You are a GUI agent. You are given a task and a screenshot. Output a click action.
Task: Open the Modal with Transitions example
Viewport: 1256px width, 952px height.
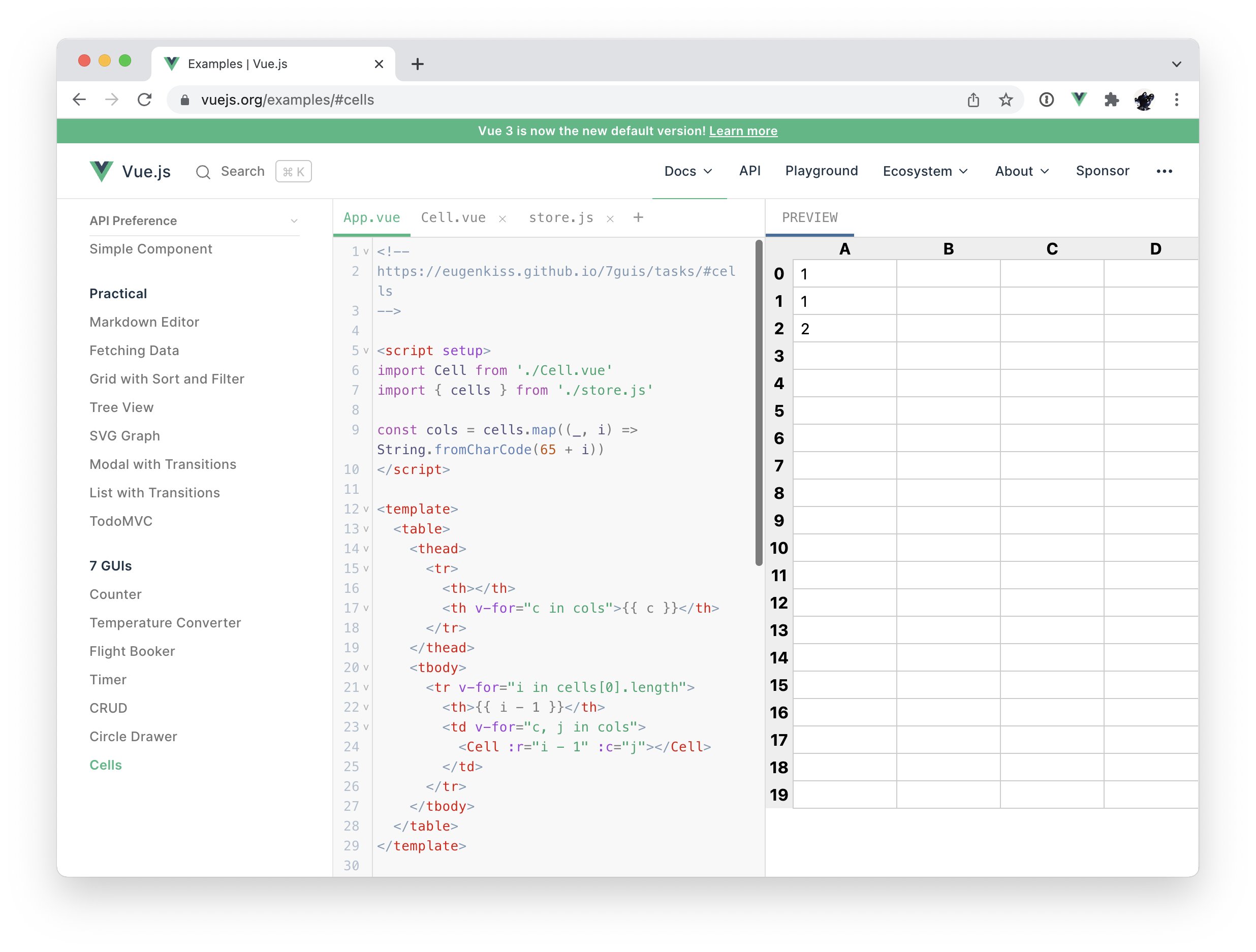[x=163, y=464]
